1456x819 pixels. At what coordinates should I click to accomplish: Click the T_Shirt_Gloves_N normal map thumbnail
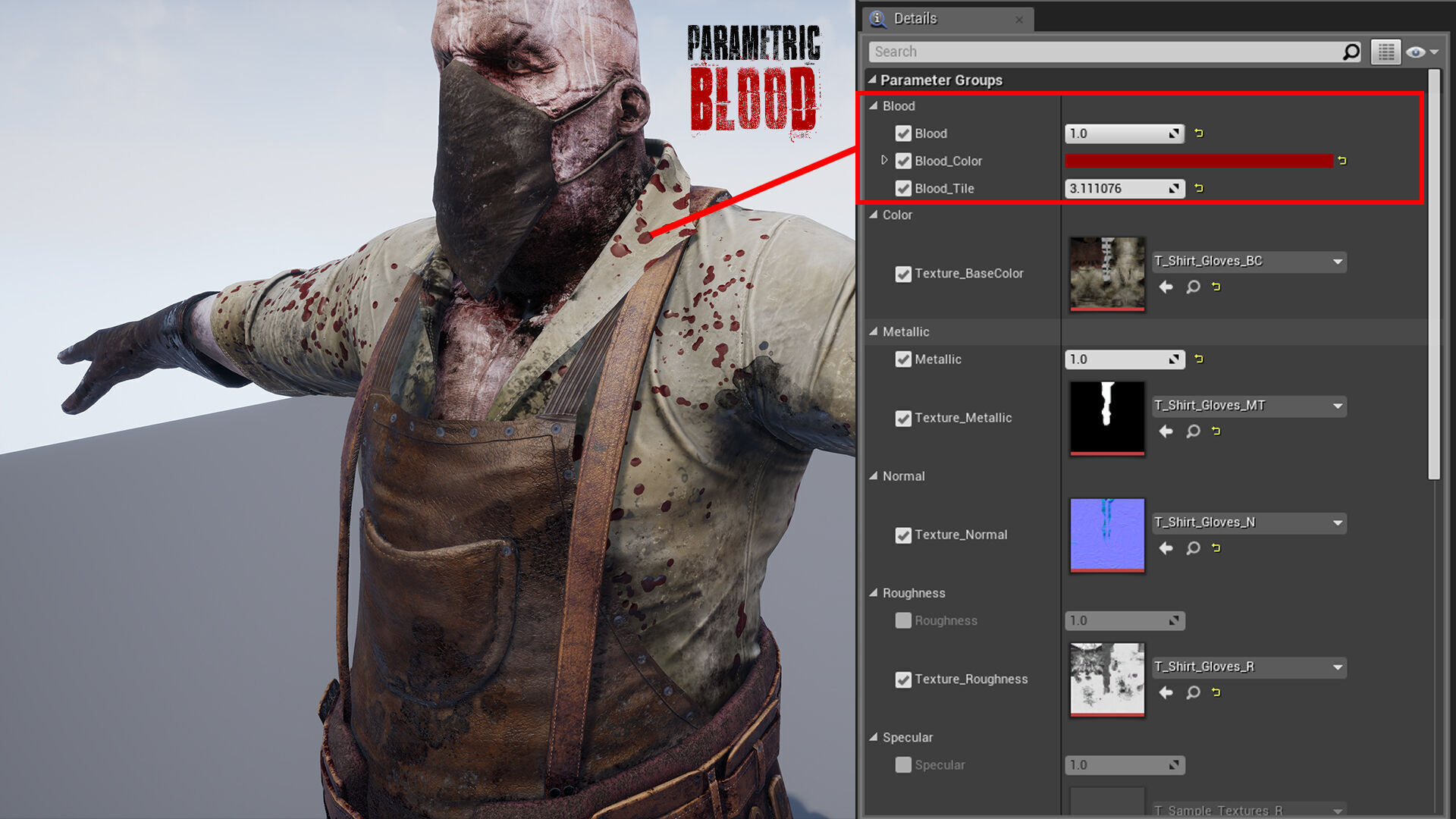pyautogui.click(x=1107, y=535)
